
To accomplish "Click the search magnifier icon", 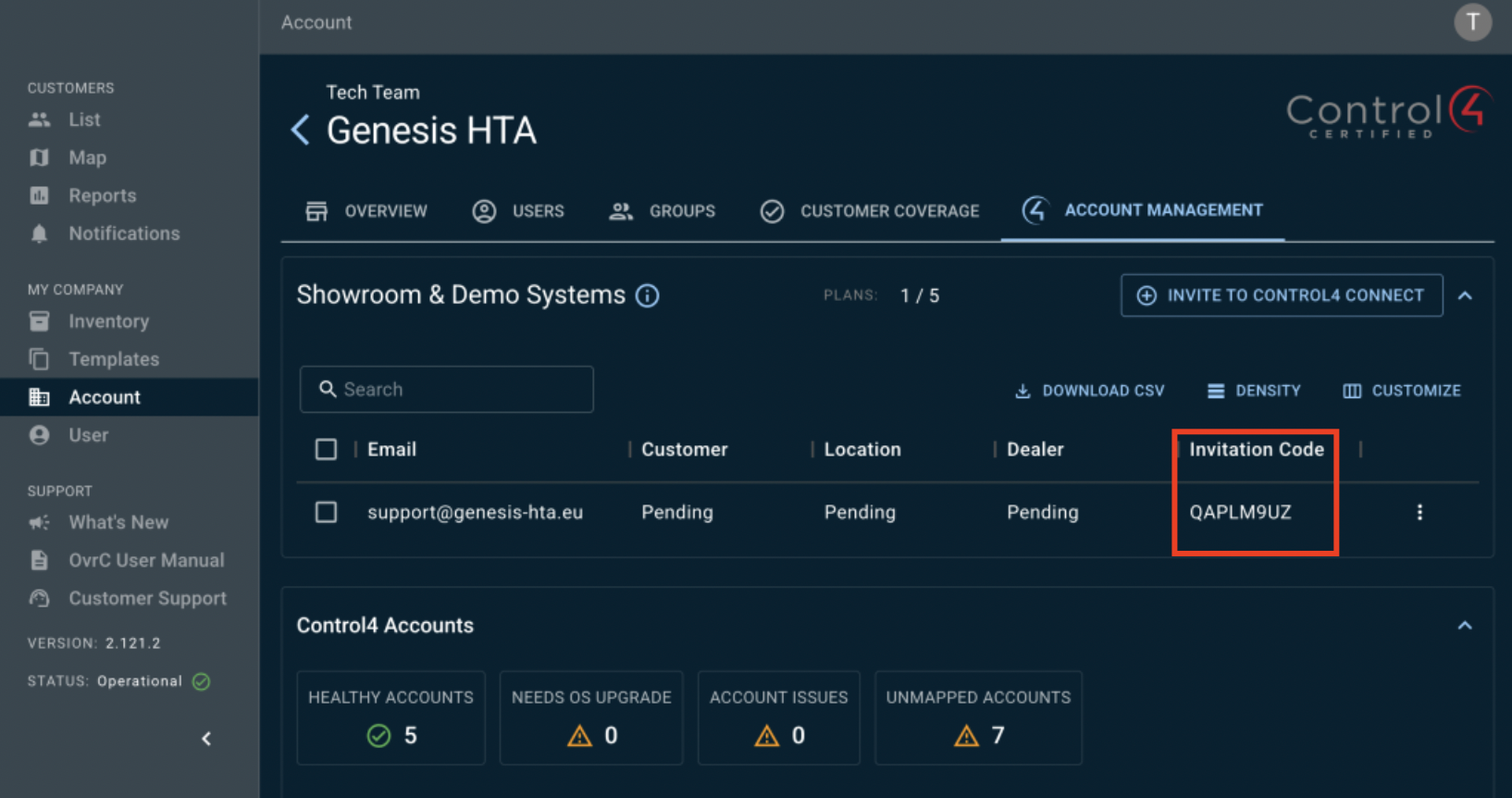I will (x=328, y=389).
